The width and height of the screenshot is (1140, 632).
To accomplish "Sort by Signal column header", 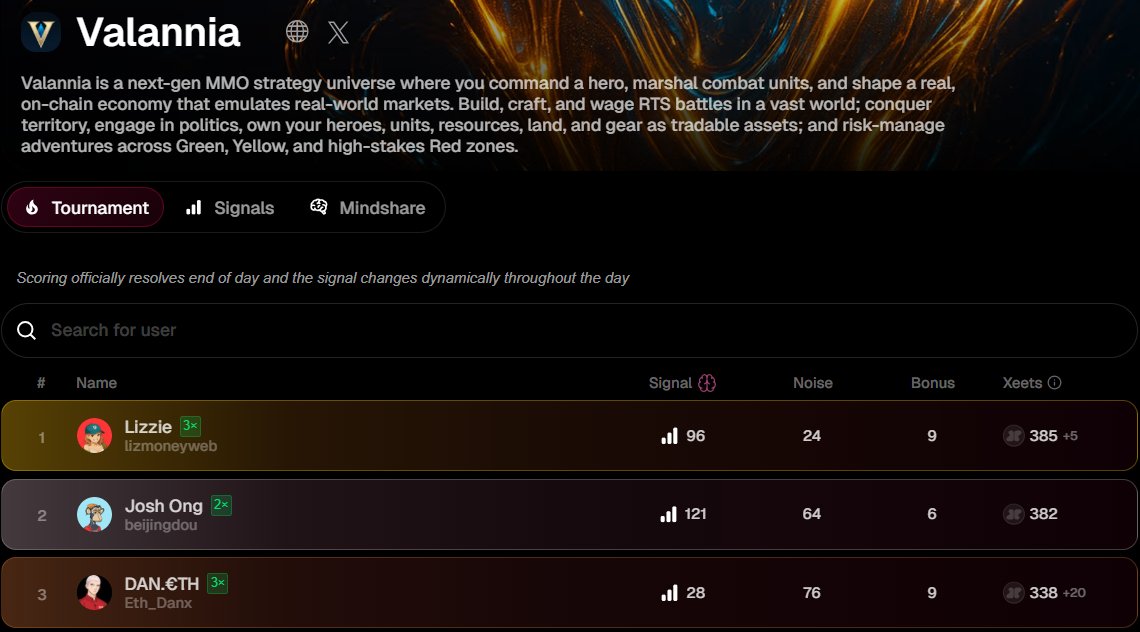I will [x=670, y=383].
